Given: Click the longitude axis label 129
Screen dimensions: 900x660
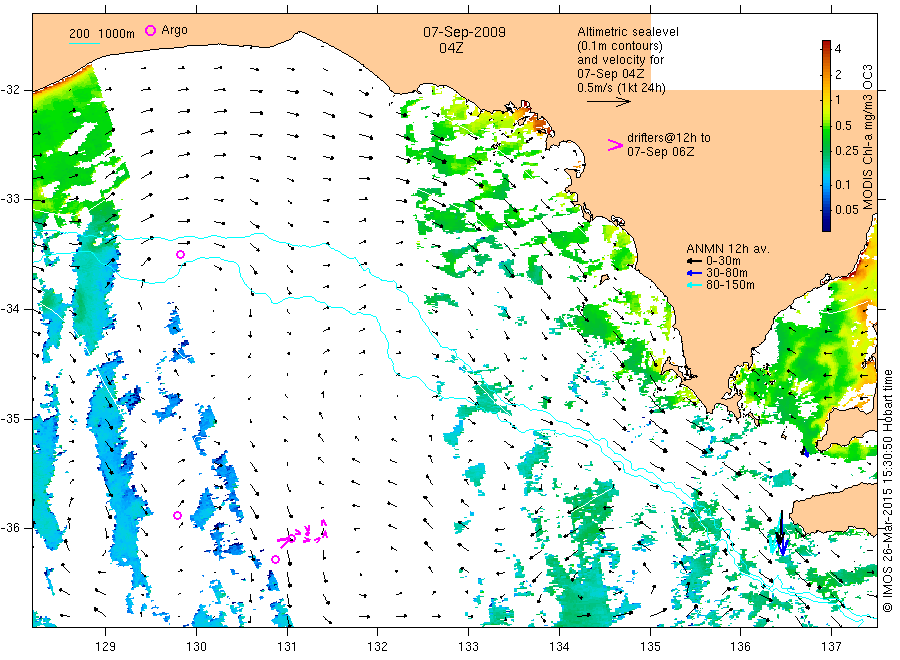Looking at the screenshot, I should (x=106, y=647).
